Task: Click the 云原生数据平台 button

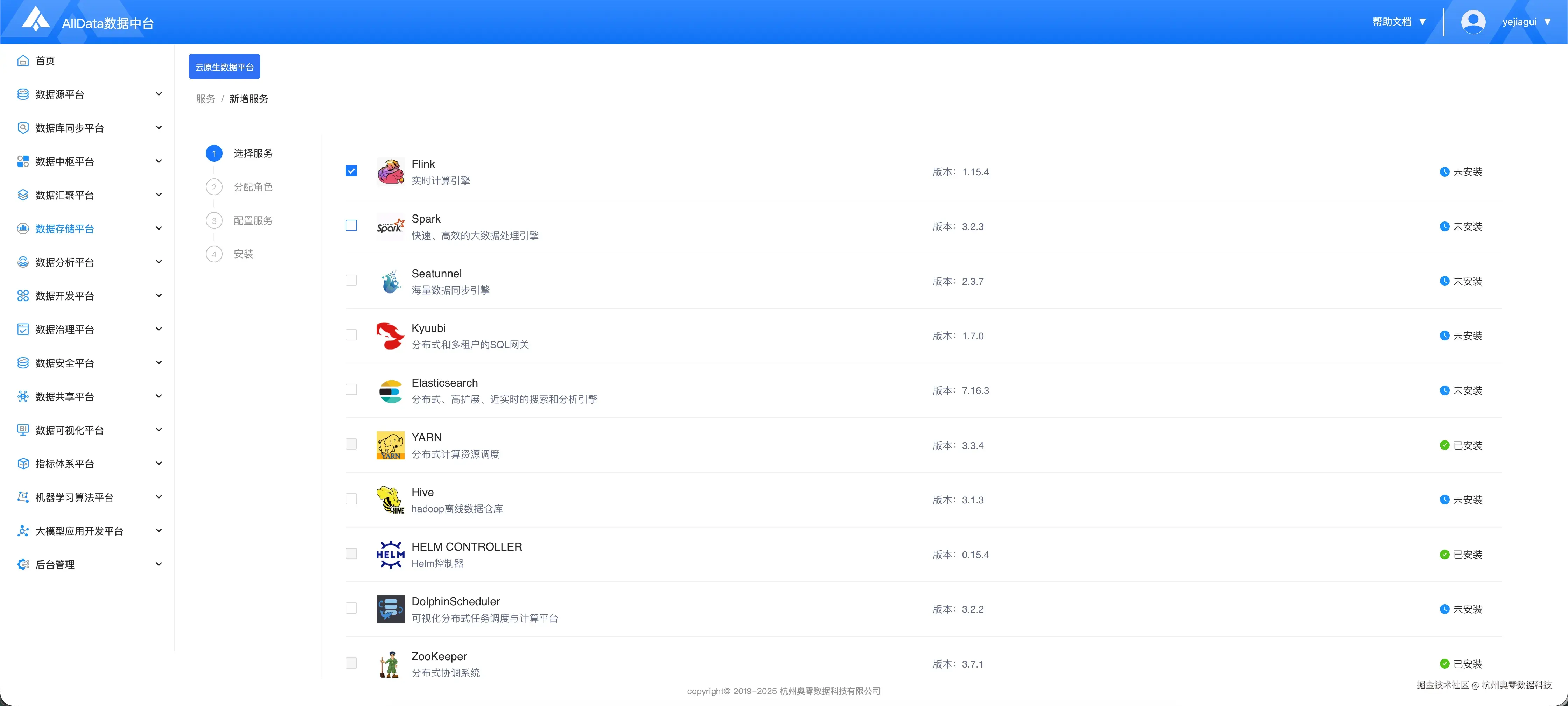Action: pos(224,67)
